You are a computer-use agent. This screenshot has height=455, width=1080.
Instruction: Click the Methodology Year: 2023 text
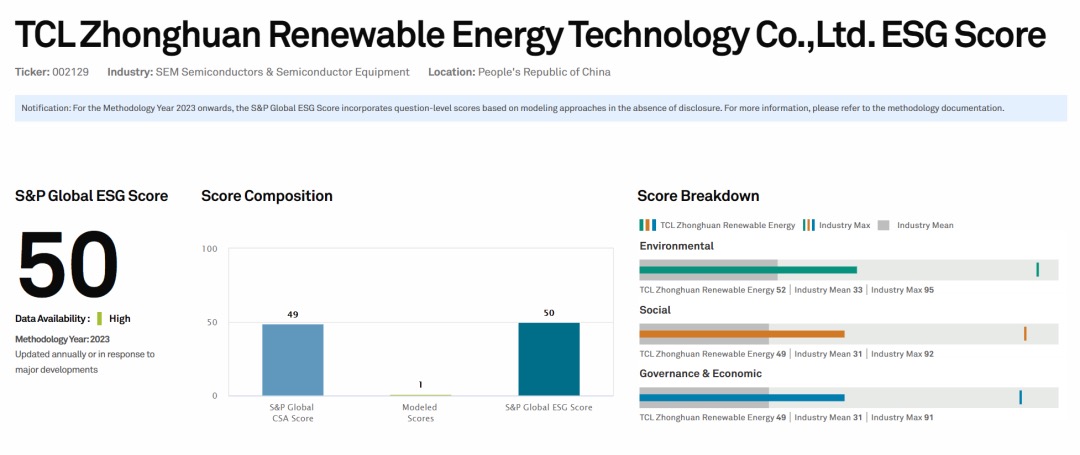pyautogui.click(x=62, y=339)
